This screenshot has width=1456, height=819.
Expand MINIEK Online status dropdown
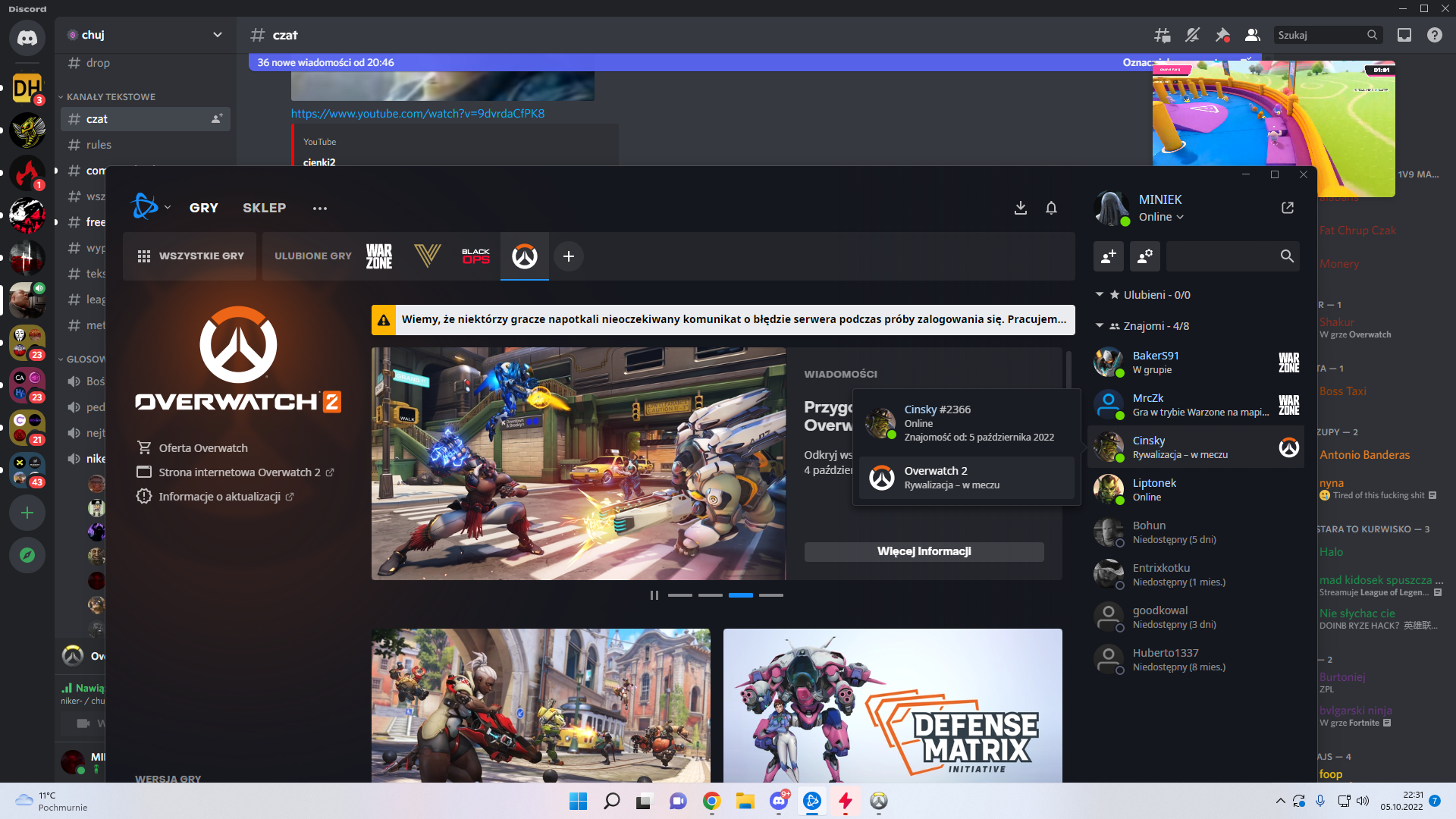click(x=1161, y=217)
